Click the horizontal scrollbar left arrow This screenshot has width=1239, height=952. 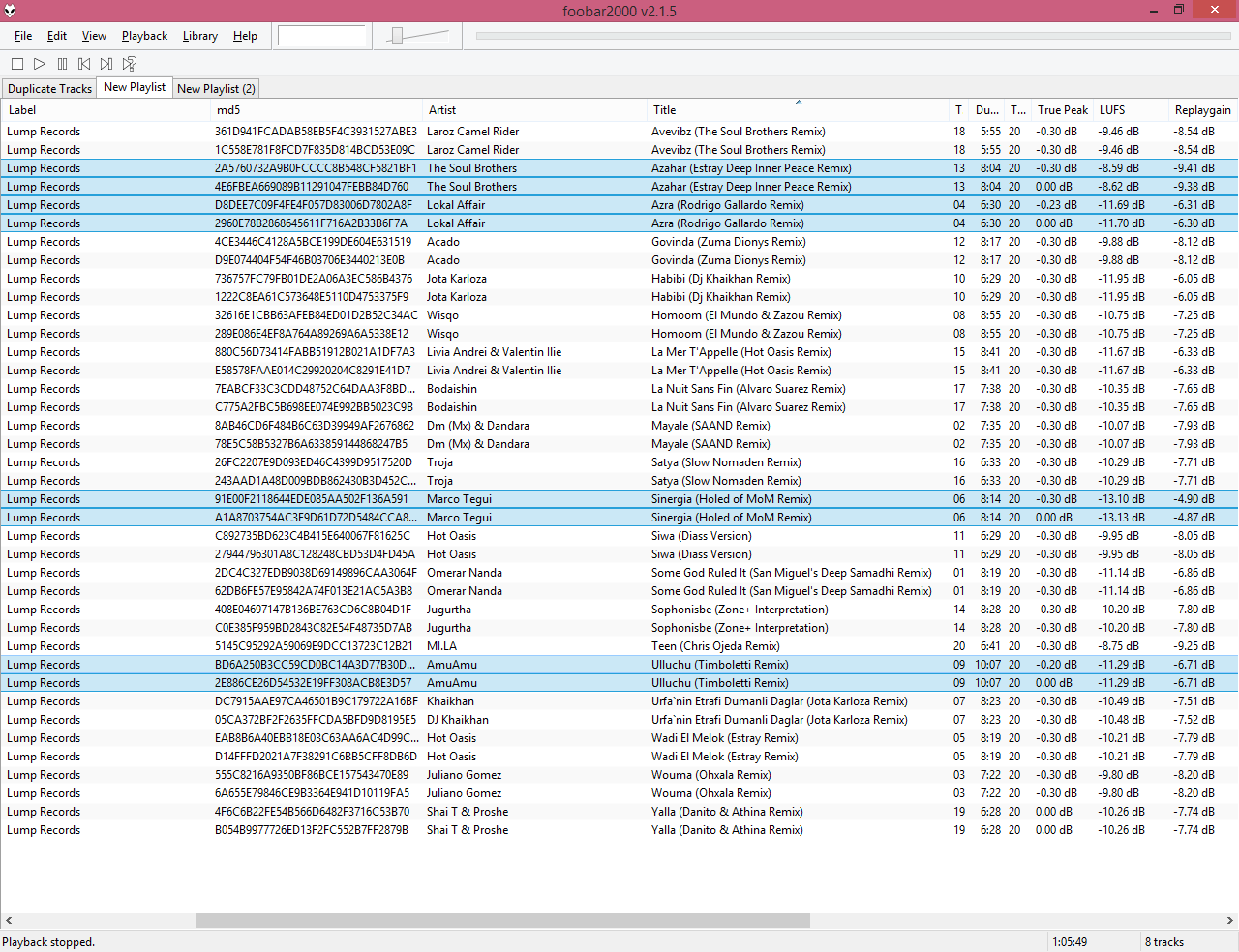click(9, 921)
